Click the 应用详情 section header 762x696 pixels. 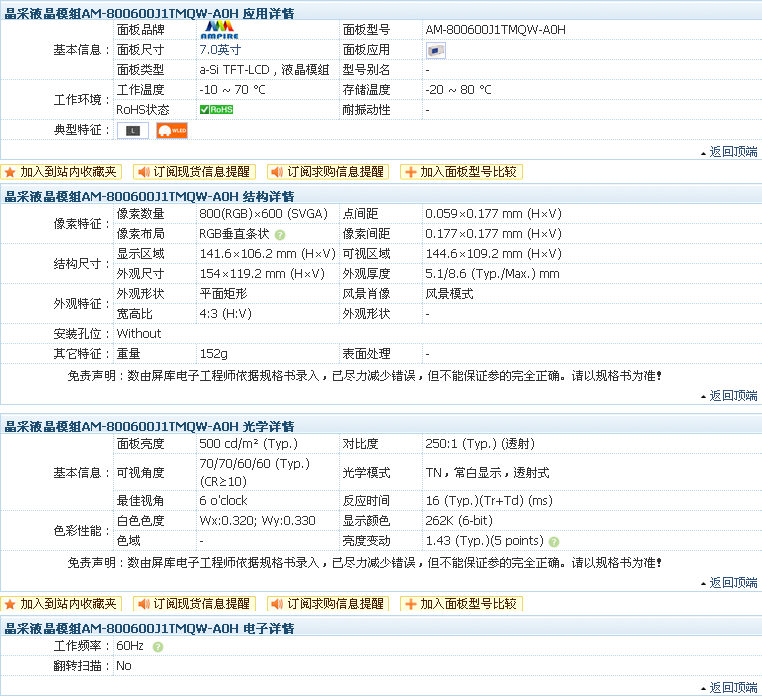(149, 13)
